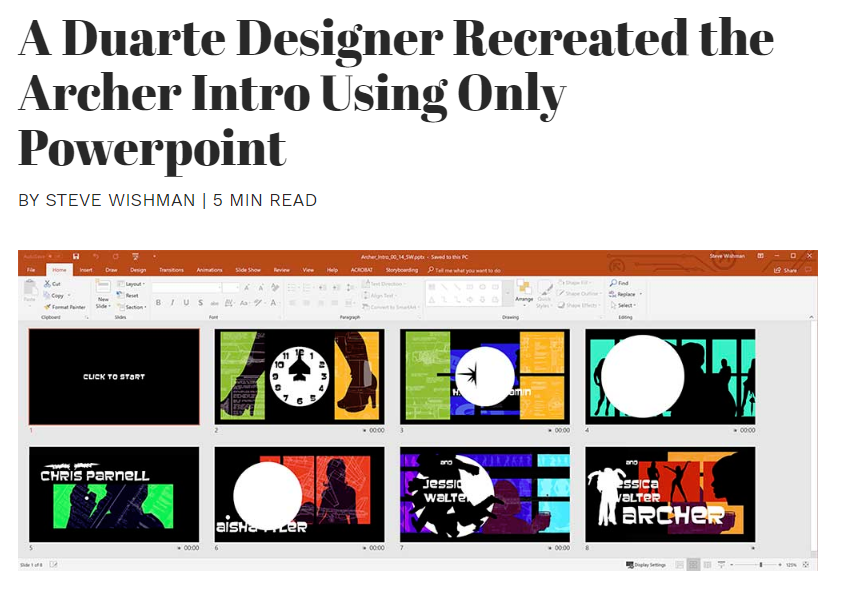Click the Line Spacing icon

tap(350, 288)
